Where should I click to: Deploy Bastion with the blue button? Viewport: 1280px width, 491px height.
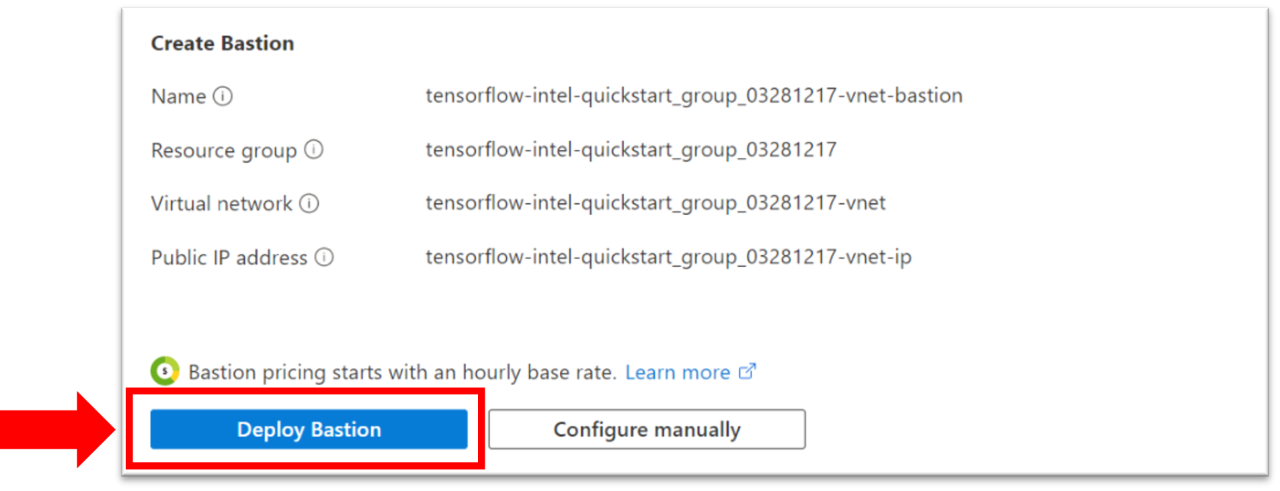coord(309,430)
